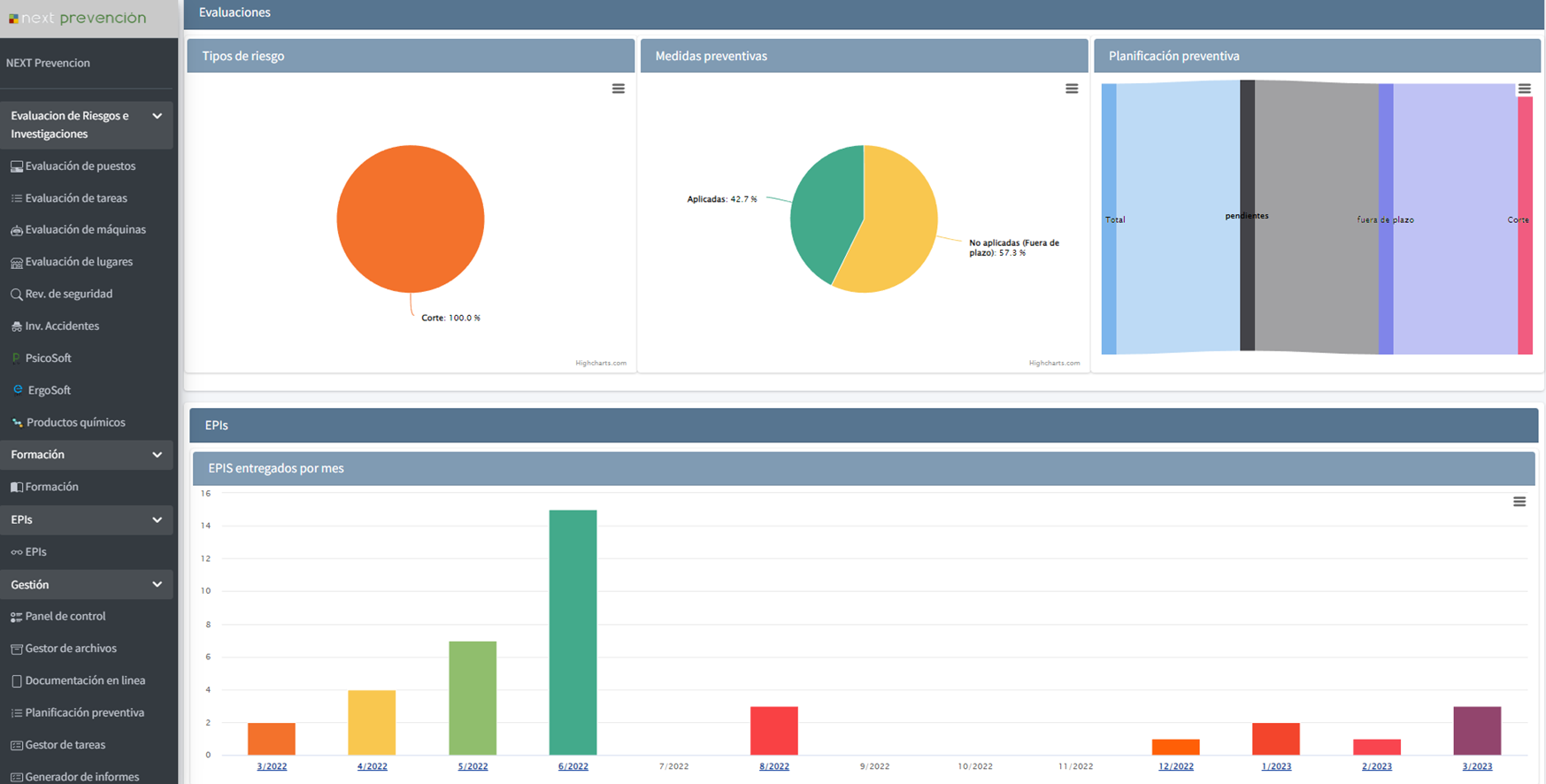Collapse the Evaluacion de Riesgos e Investigaciones section

[157, 116]
